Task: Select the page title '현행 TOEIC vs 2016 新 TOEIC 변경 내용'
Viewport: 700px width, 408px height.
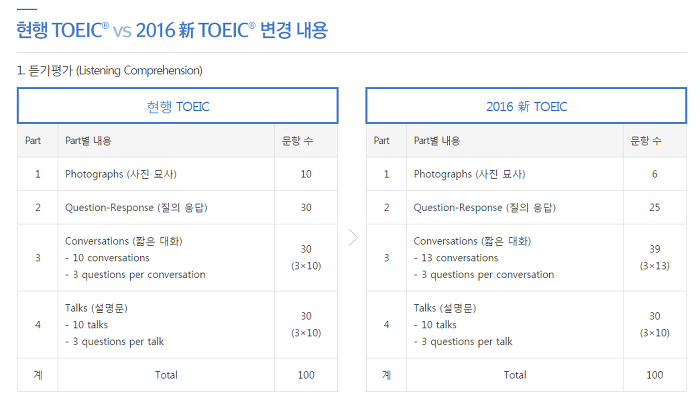Action: pos(172,30)
